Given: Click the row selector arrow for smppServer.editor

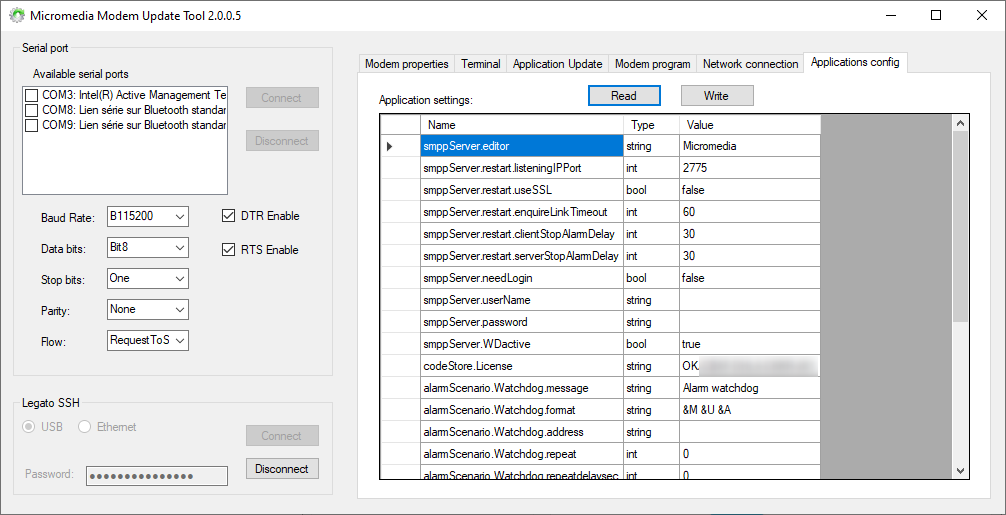Looking at the screenshot, I should click(389, 147).
